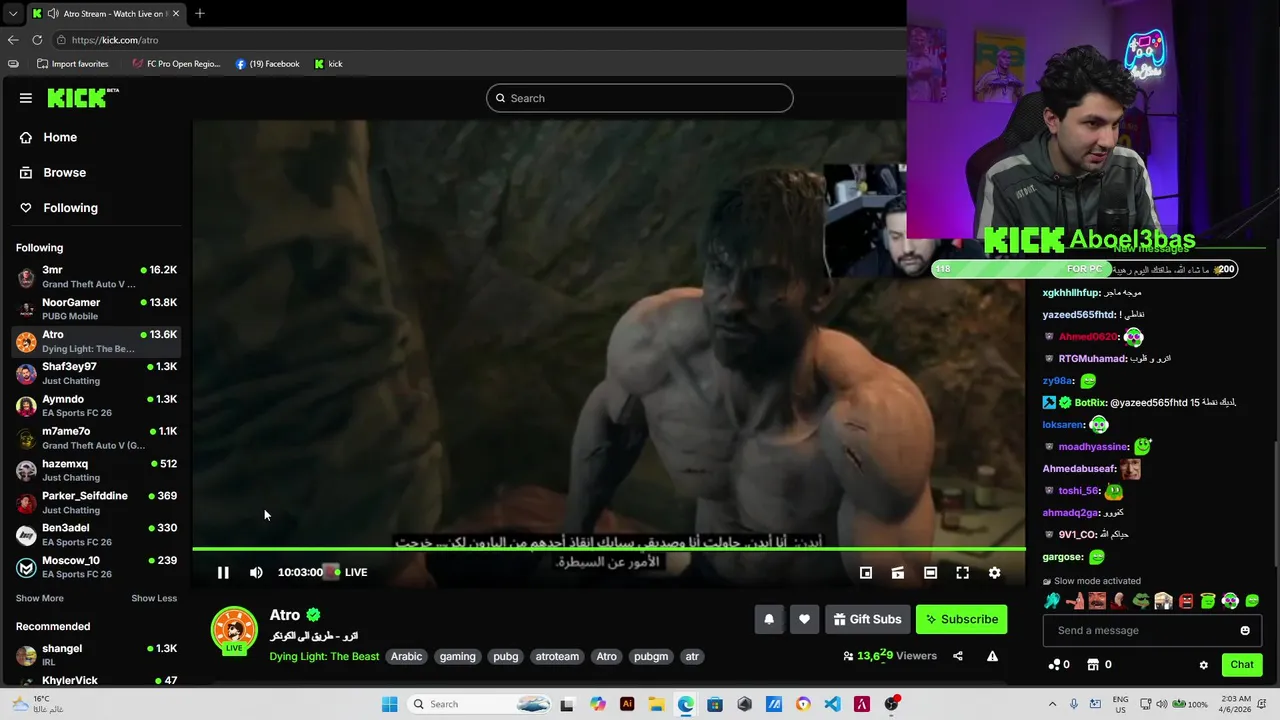
Task: Click the Gift Subs button
Action: pos(867,619)
